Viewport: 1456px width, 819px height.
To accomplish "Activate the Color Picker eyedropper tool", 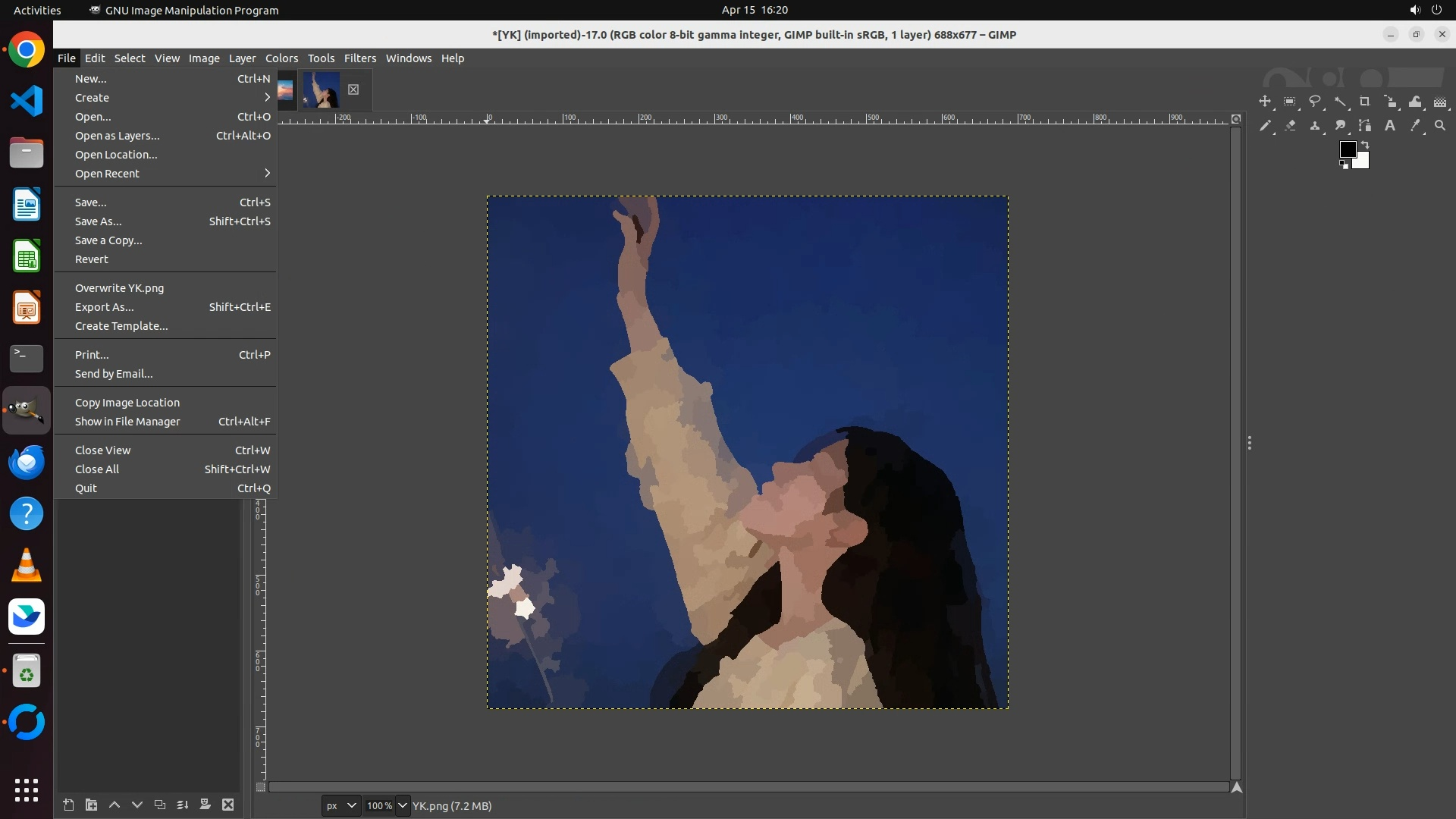I will tap(1415, 126).
